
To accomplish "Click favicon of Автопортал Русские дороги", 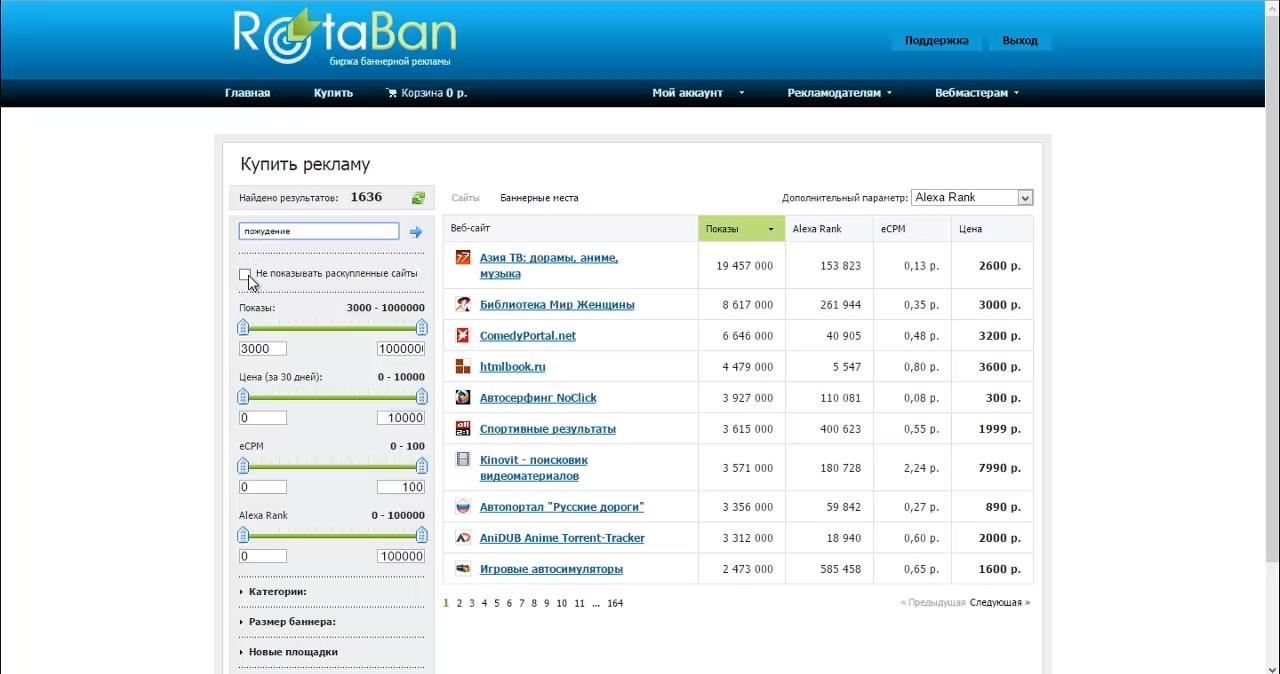I will pyautogui.click(x=463, y=506).
